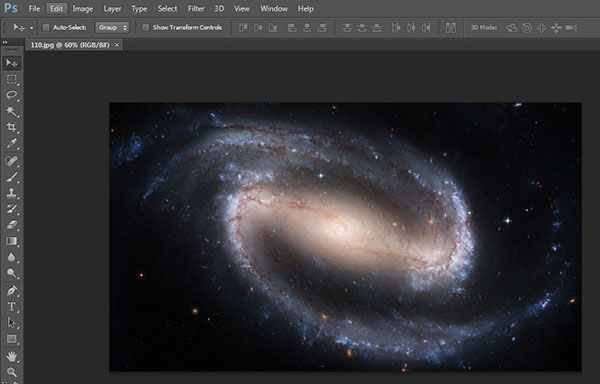This screenshot has height=384, width=600.
Task: Click the Photoshop Ps logo
Action: (x=11, y=8)
